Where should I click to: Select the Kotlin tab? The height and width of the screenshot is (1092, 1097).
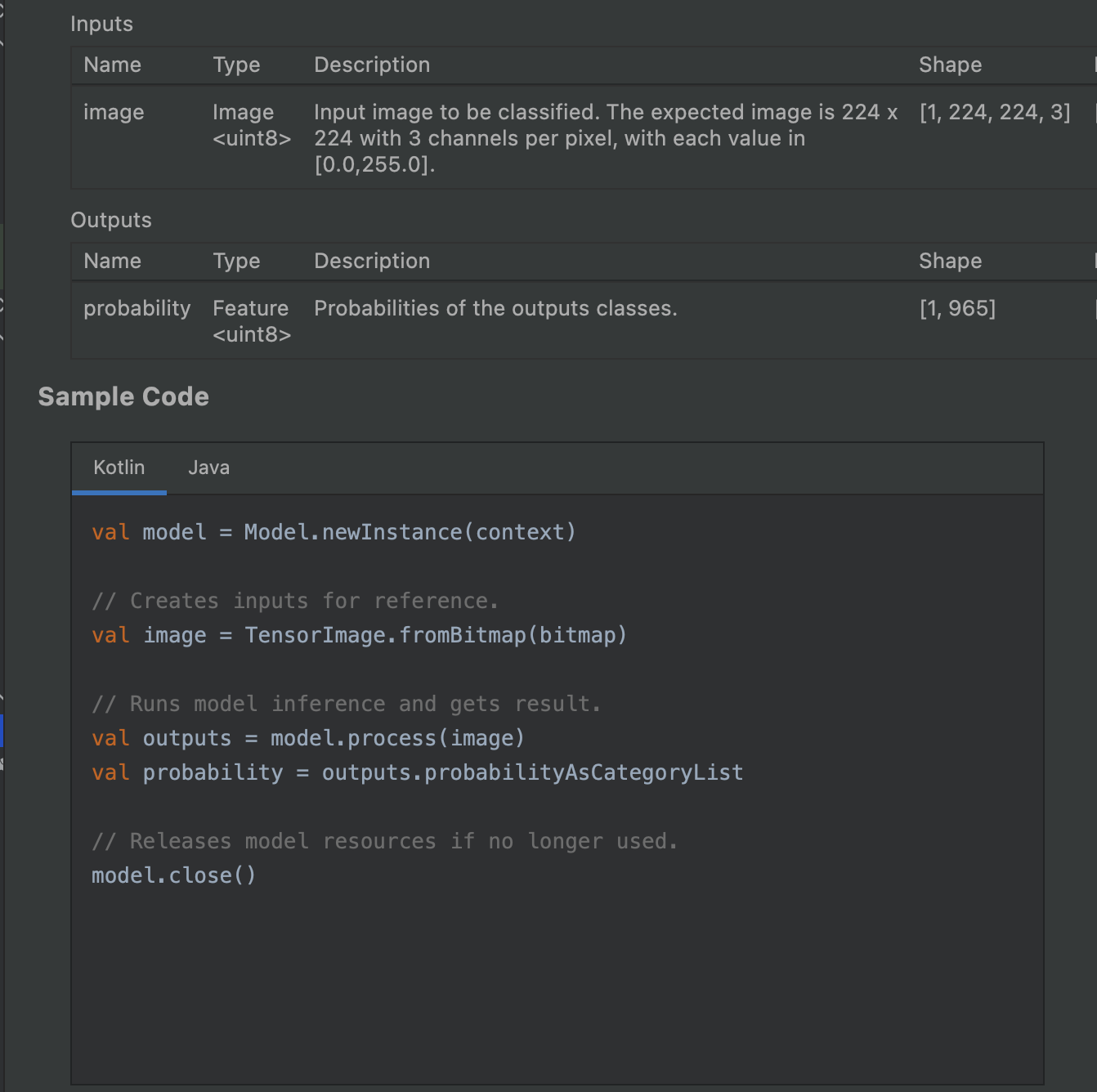119,467
